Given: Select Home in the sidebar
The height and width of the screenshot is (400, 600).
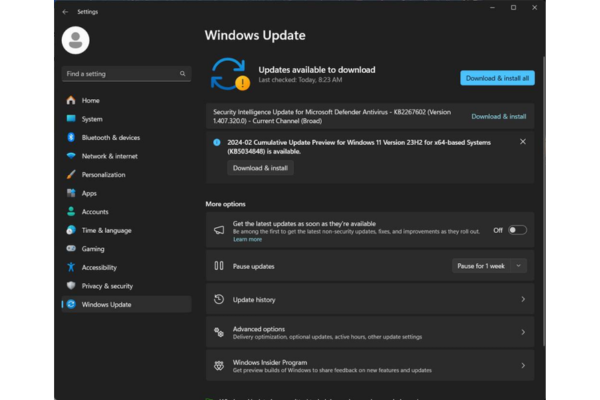Looking at the screenshot, I should pos(126,100).
